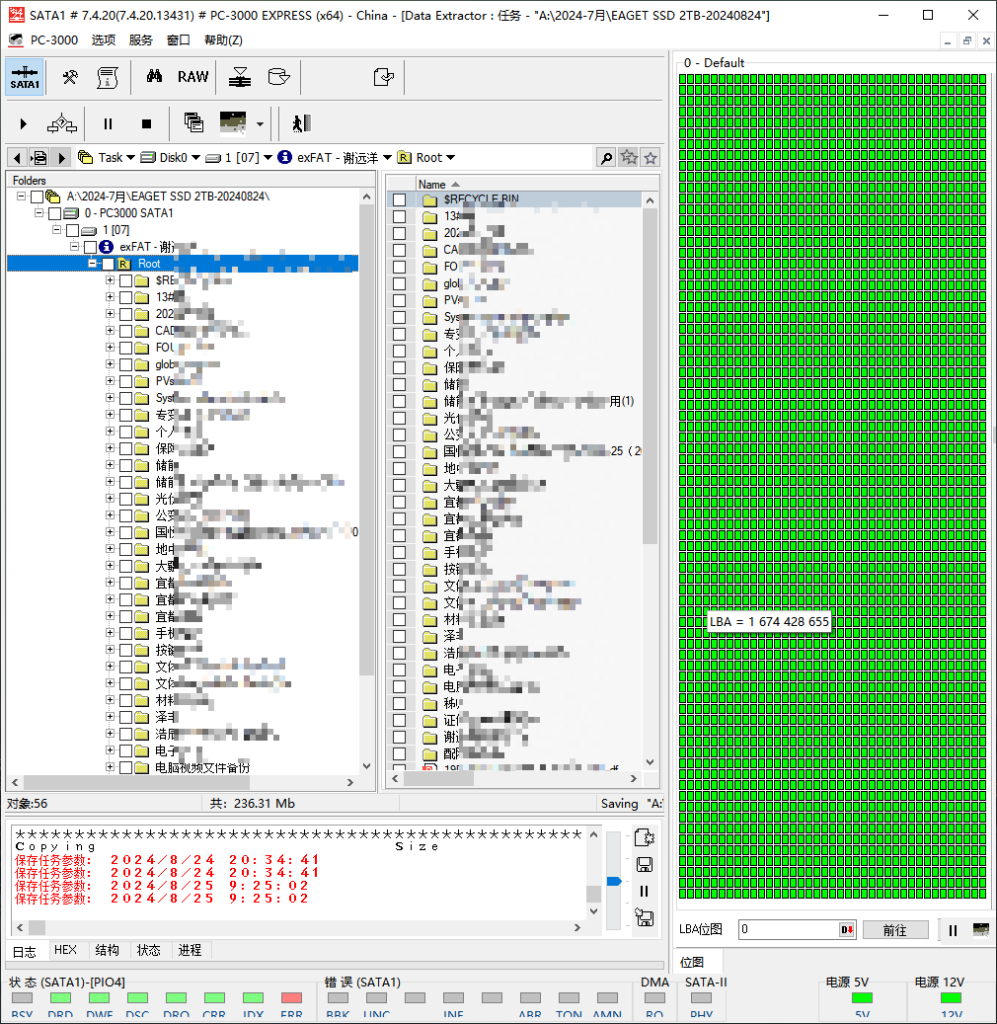The image size is (997, 1024).
Task: Click the 前往 go button
Action: [x=895, y=929]
